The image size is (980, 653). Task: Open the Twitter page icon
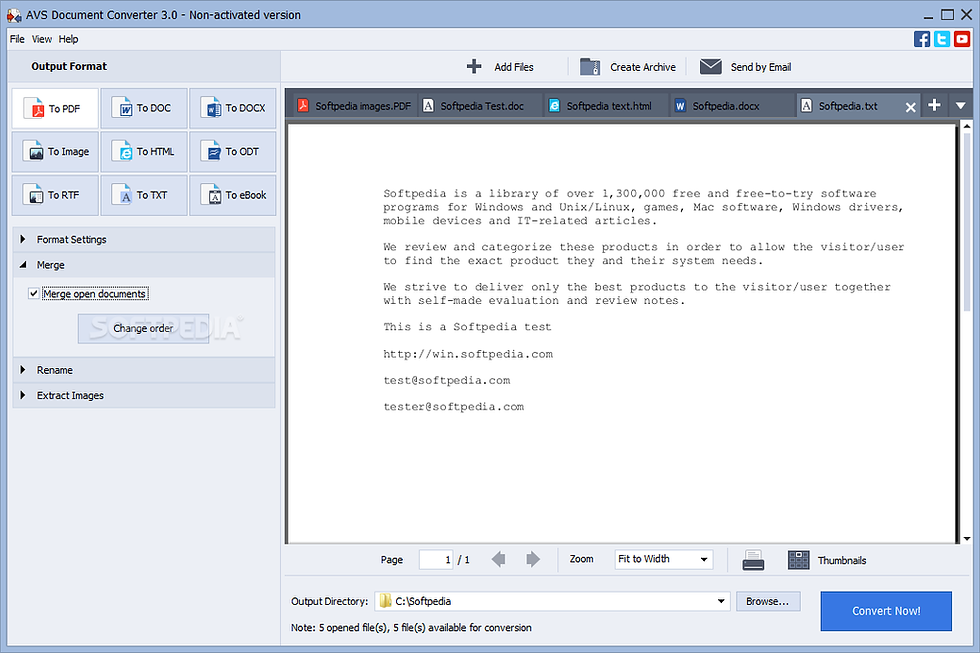tap(942, 39)
